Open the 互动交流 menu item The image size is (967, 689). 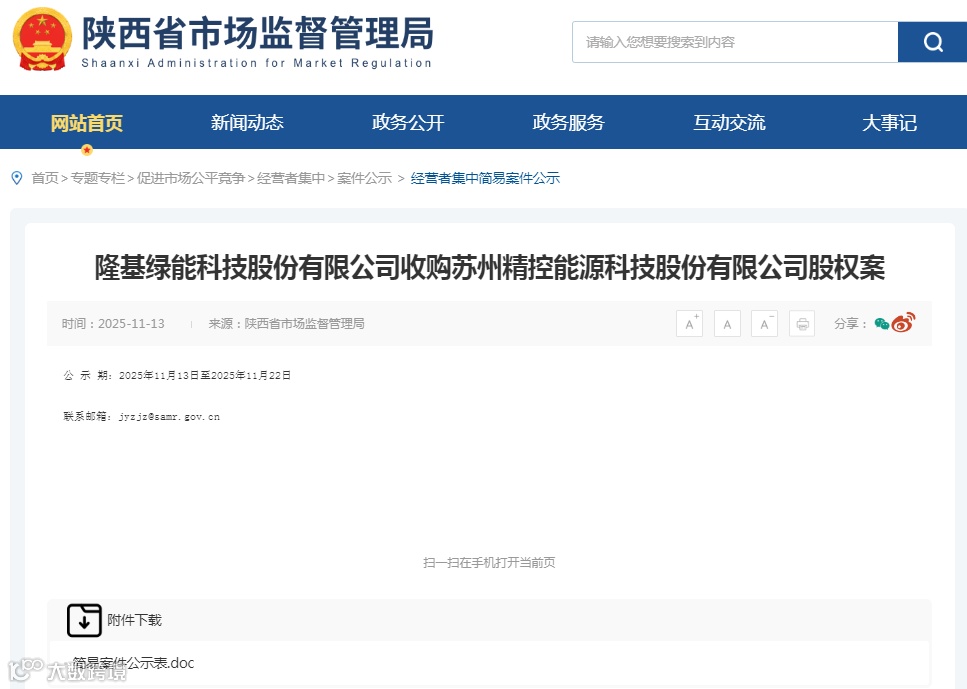pyautogui.click(x=728, y=122)
